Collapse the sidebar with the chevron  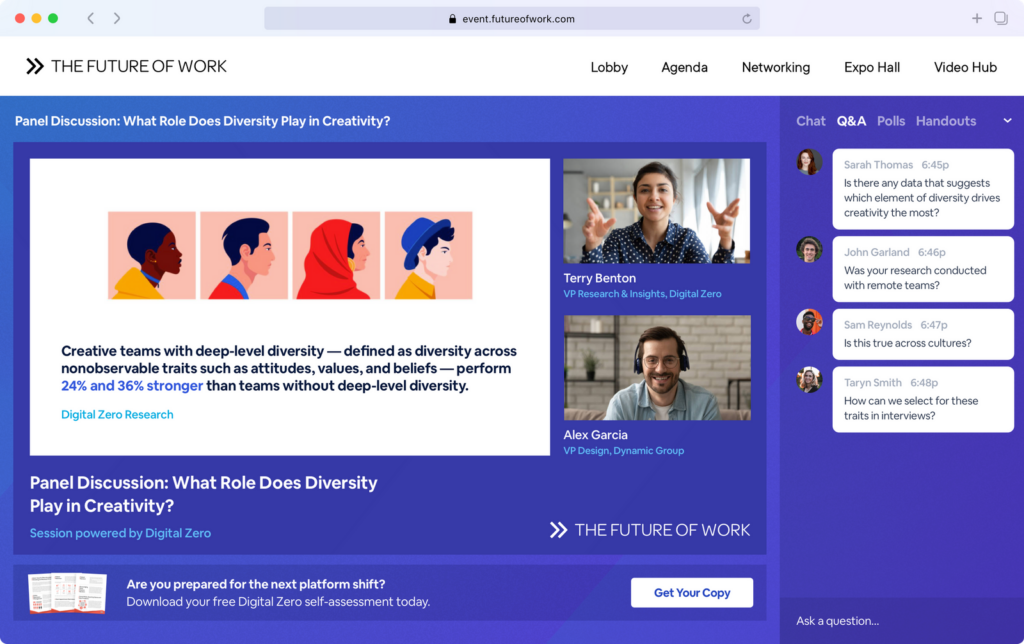(x=1007, y=120)
